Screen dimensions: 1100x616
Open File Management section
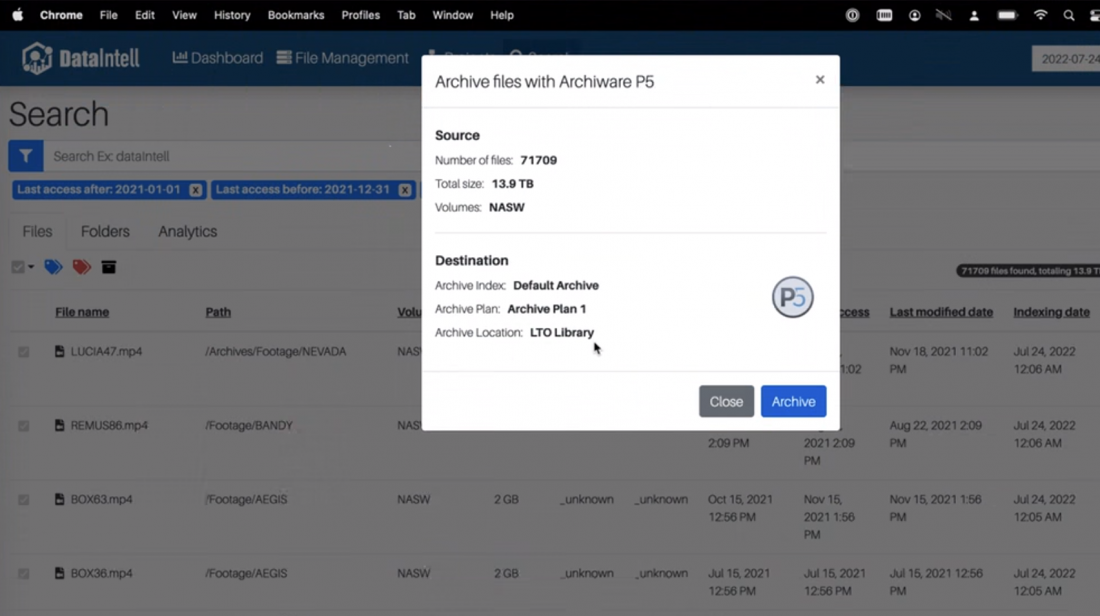[x=342, y=58]
